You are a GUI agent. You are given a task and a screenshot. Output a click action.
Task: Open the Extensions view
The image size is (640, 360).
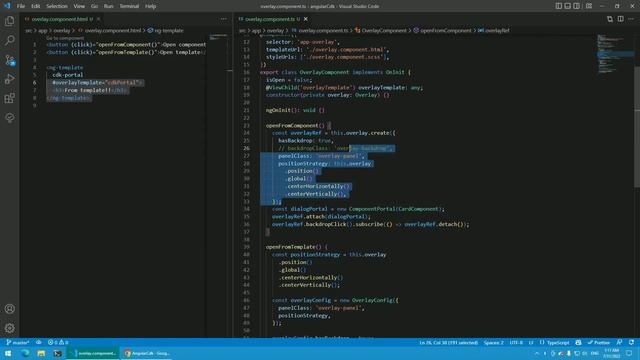[9, 98]
